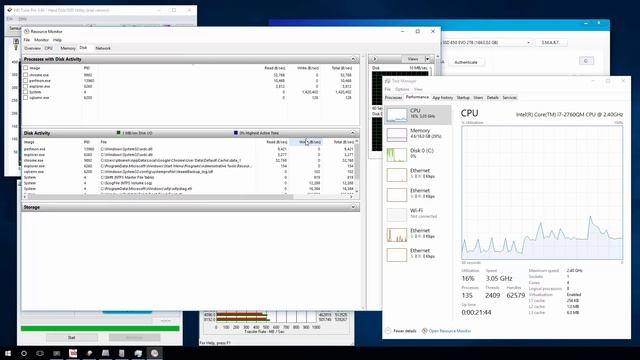
Task: Click the green progress bar
Action: tap(100, 328)
